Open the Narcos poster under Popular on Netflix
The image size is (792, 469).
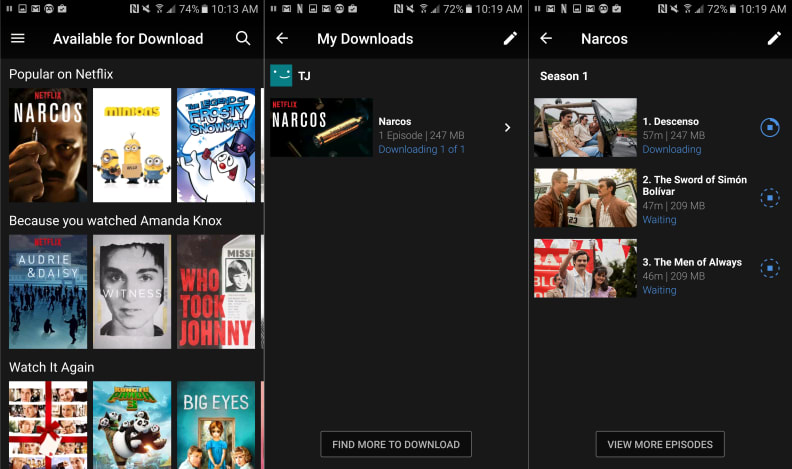coord(48,145)
